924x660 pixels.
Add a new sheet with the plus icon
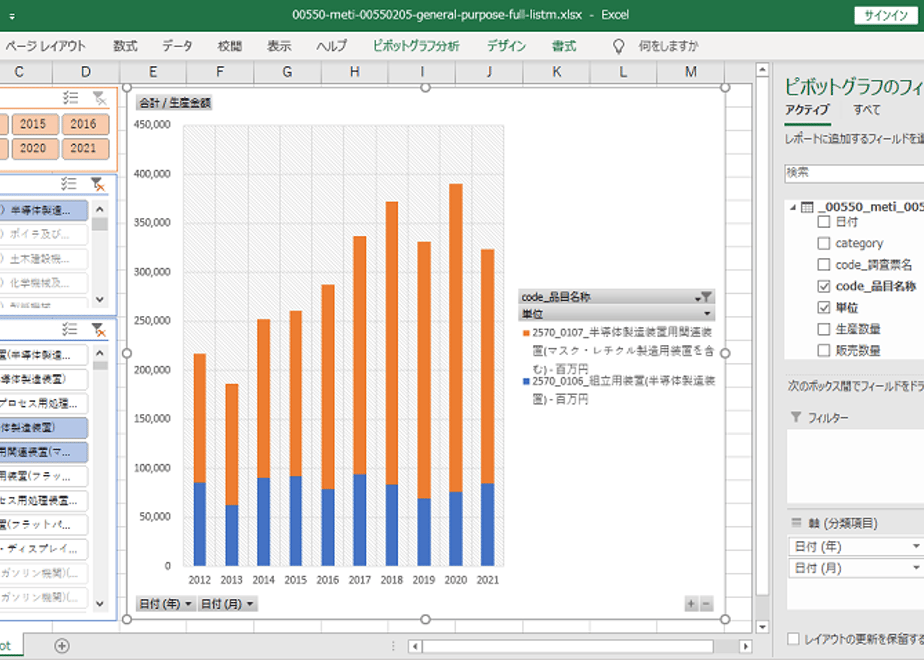tap(62, 646)
